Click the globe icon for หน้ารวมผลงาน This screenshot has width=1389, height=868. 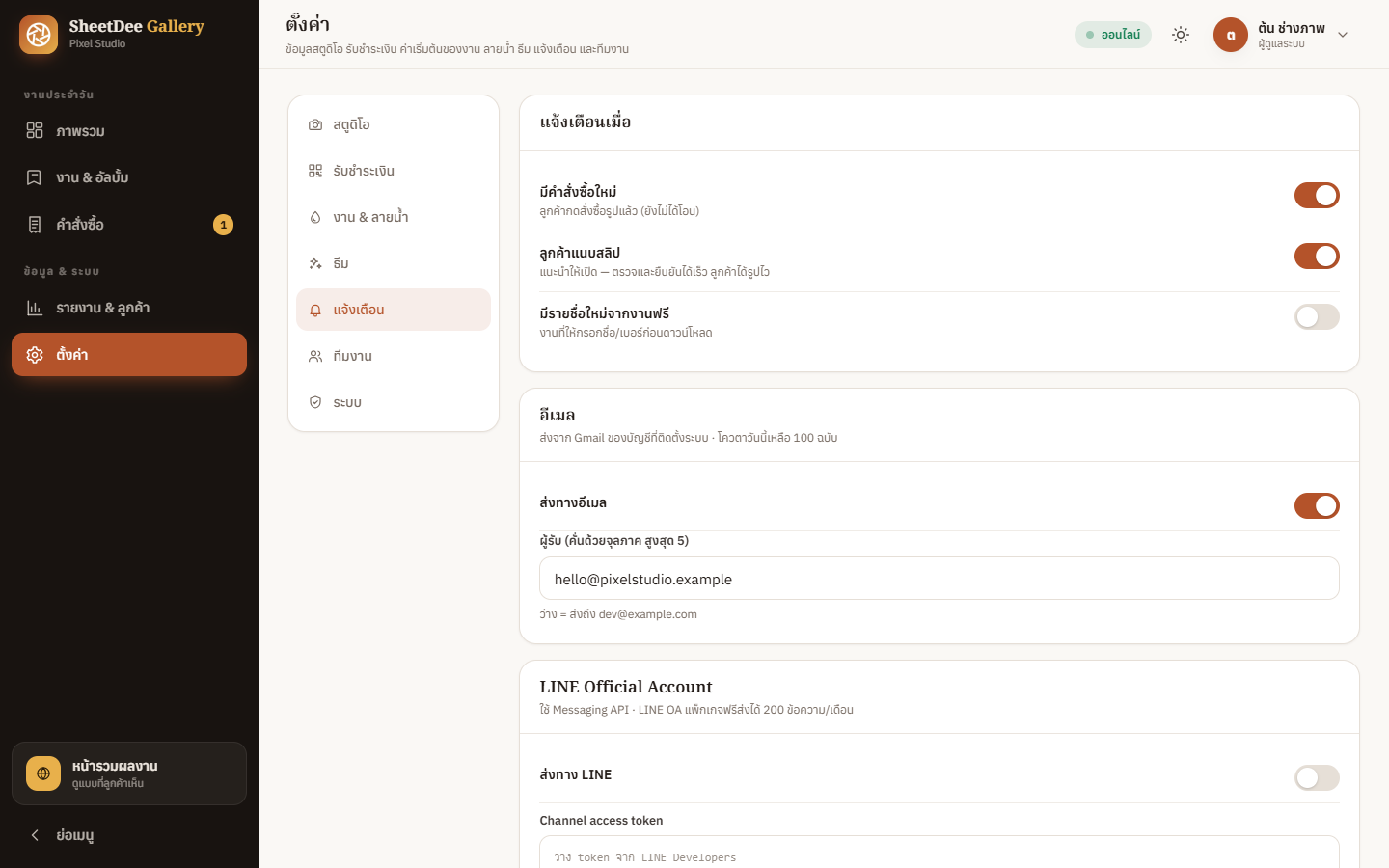(x=43, y=773)
